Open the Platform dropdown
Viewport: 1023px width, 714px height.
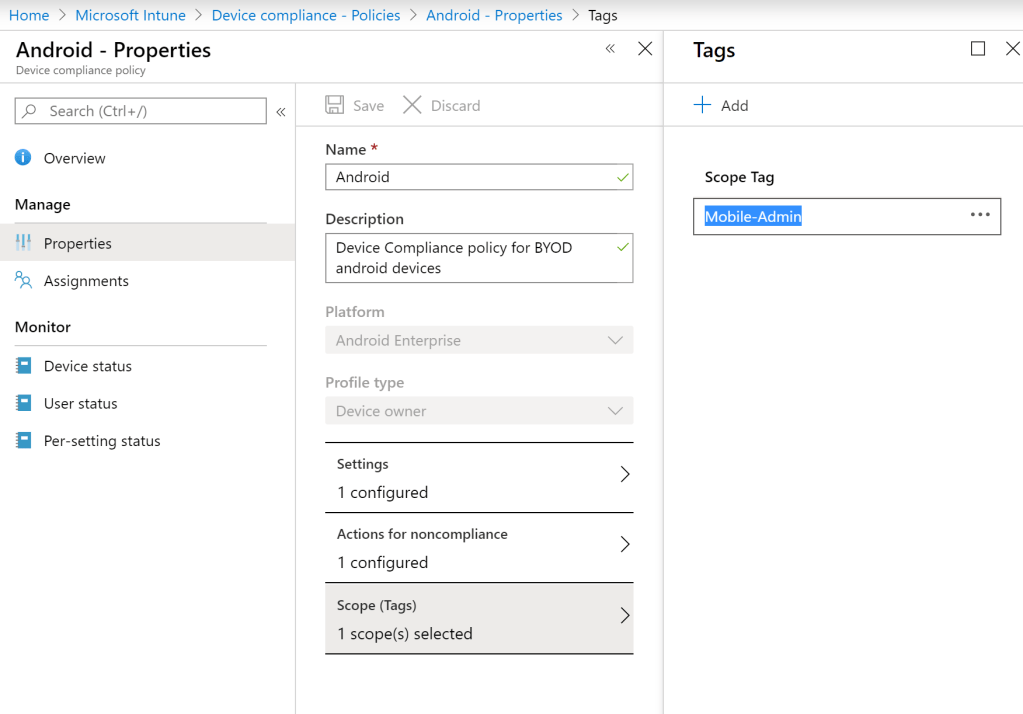pos(479,340)
